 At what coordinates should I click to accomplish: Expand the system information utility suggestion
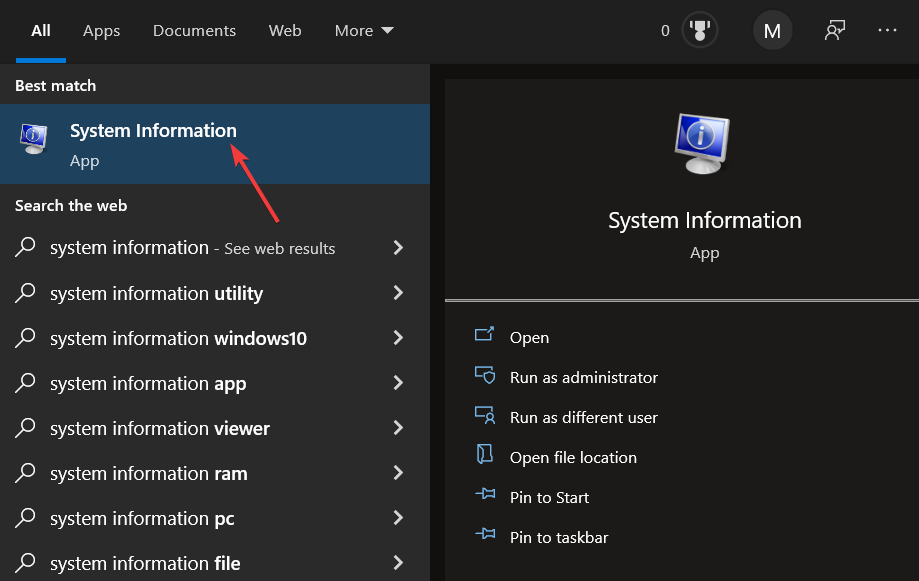(x=398, y=293)
